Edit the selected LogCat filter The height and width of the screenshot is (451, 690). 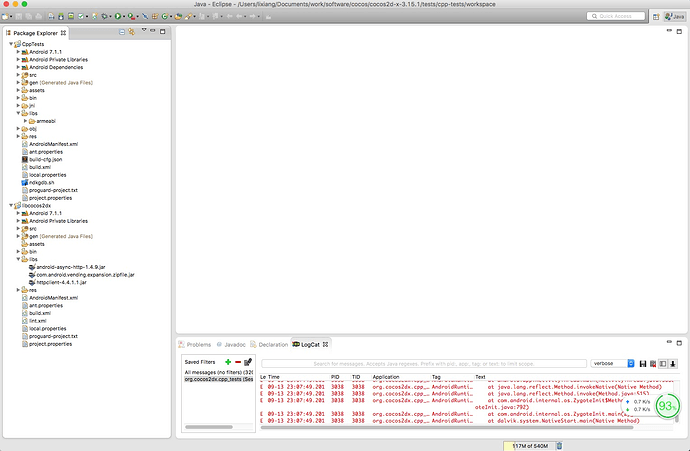[248, 362]
